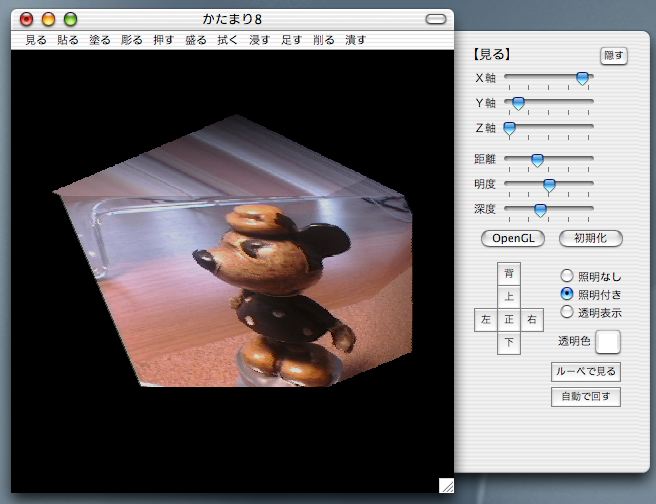Click the green zoom window button
656x504 pixels.
pos(71,19)
